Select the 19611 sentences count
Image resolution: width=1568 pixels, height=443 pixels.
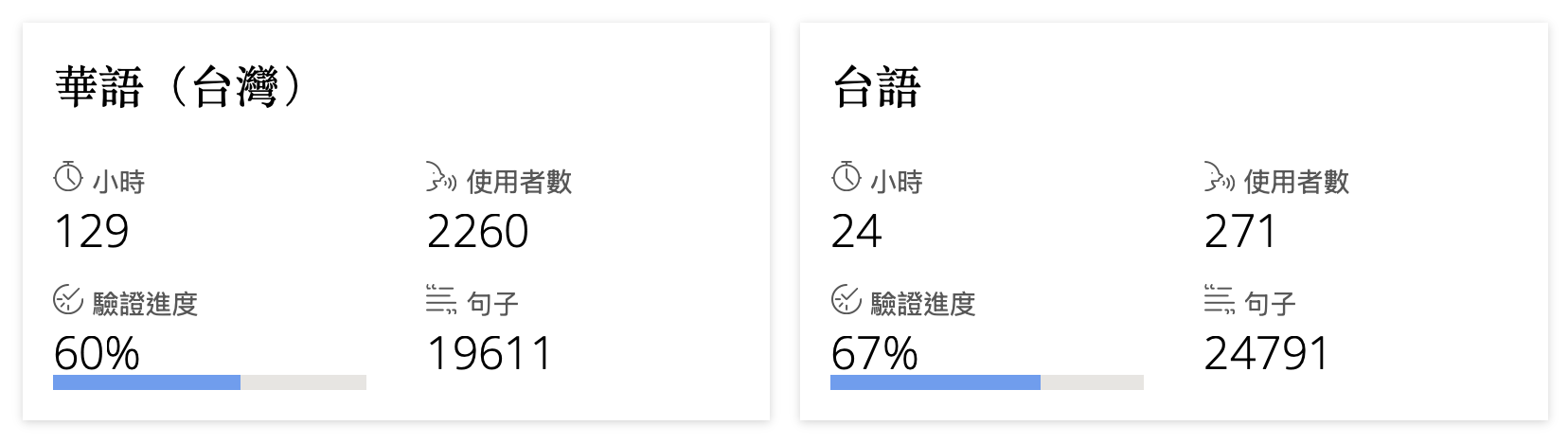coord(490,354)
